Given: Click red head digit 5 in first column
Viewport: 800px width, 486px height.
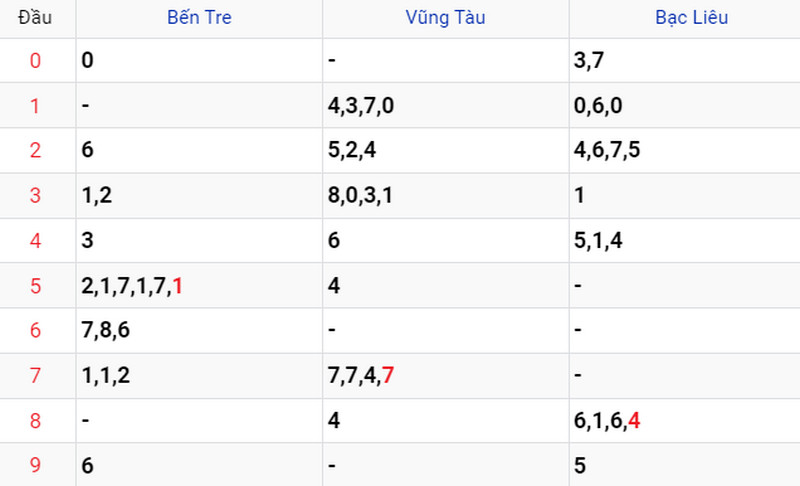Looking at the screenshot, I should click(35, 286).
